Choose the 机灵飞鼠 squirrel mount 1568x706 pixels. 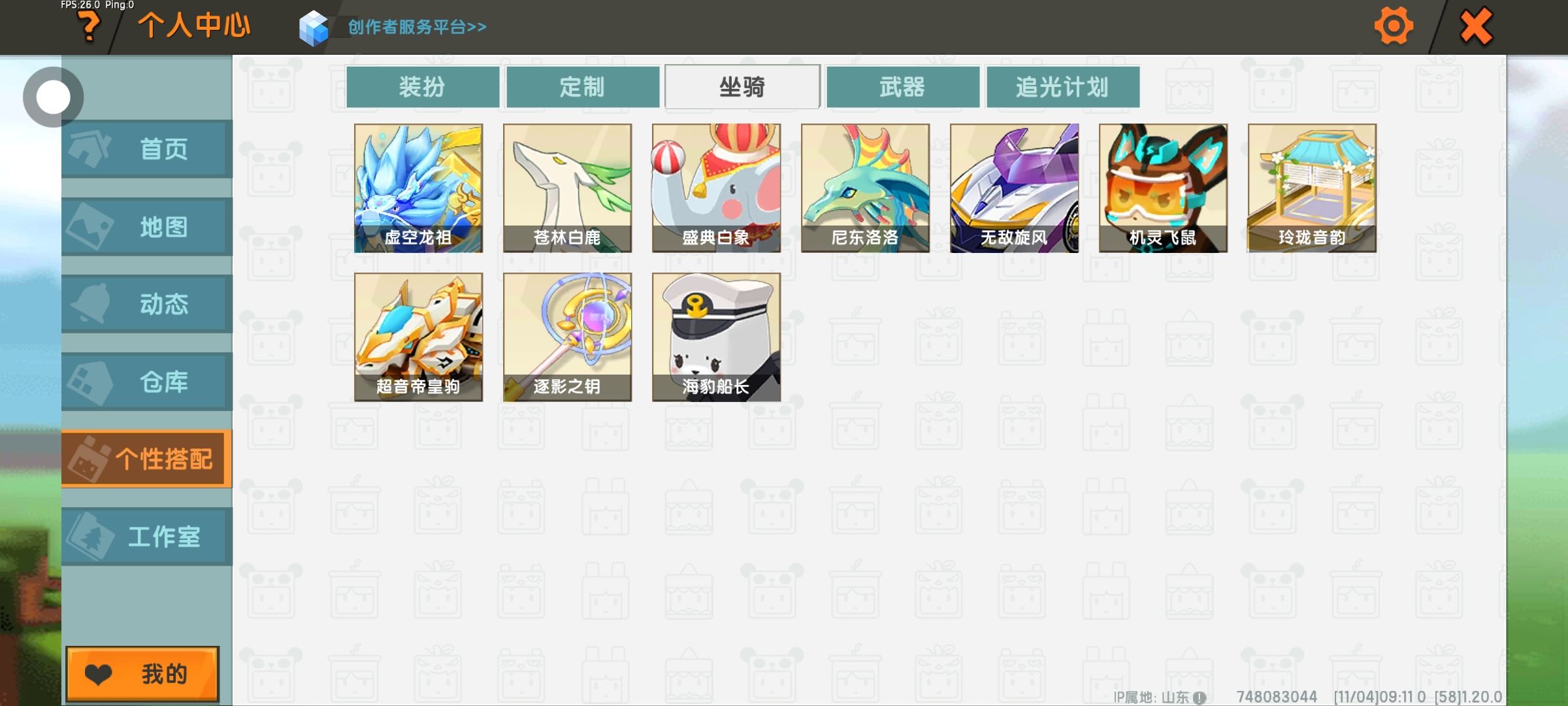click(1164, 188)
